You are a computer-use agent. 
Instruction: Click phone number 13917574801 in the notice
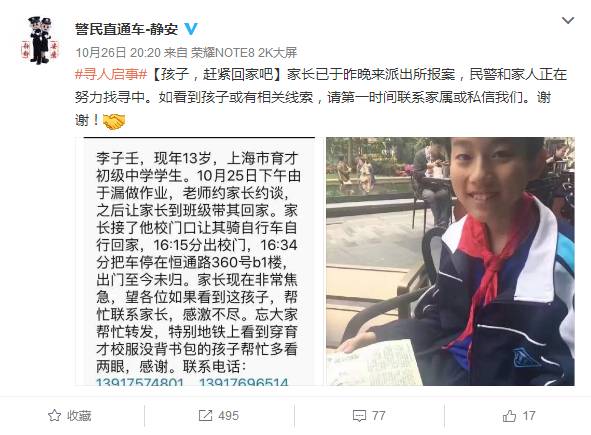tap(140, 382)
